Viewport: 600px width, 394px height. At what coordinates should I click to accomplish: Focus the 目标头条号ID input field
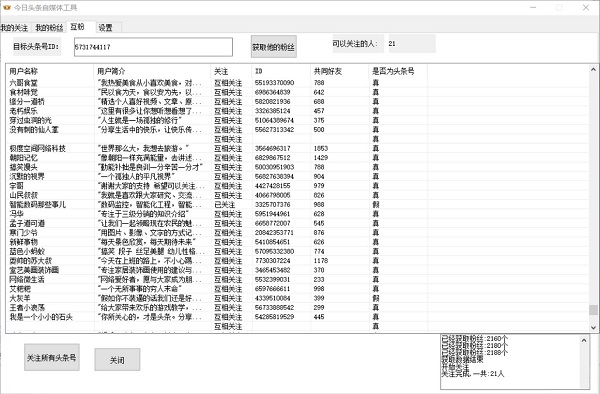(x=153, y=47)
